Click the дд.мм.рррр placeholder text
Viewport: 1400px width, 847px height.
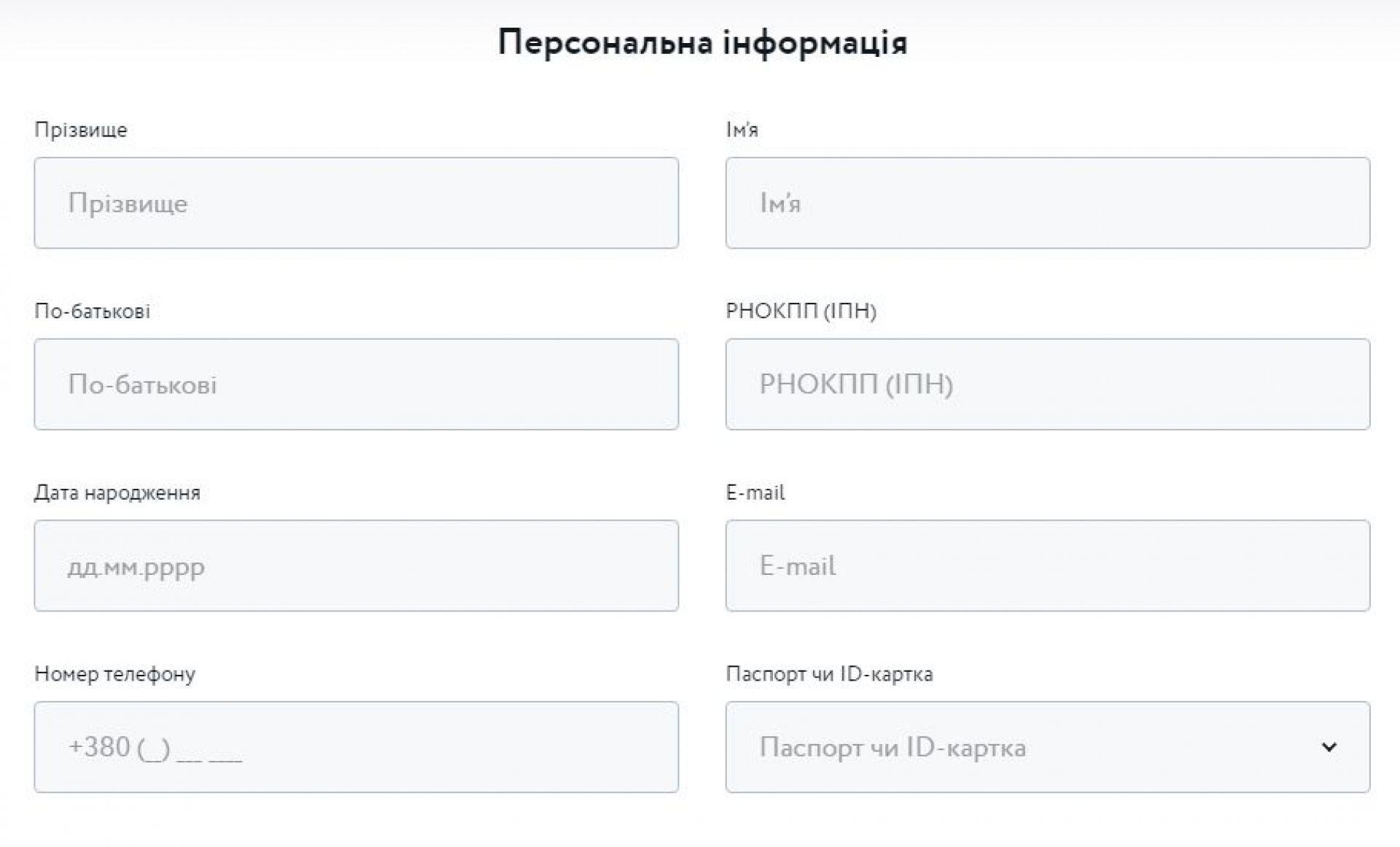pyautogui.click(x=136, y=566)
